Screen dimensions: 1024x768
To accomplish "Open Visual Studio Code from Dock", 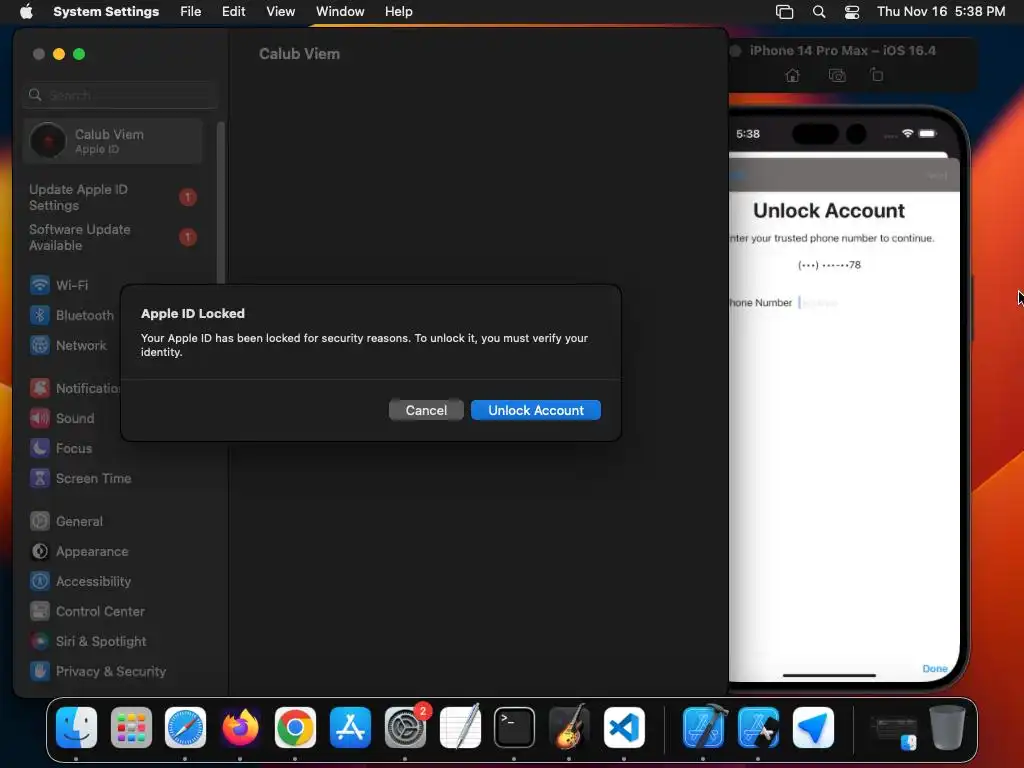I will tap(624, 728).
